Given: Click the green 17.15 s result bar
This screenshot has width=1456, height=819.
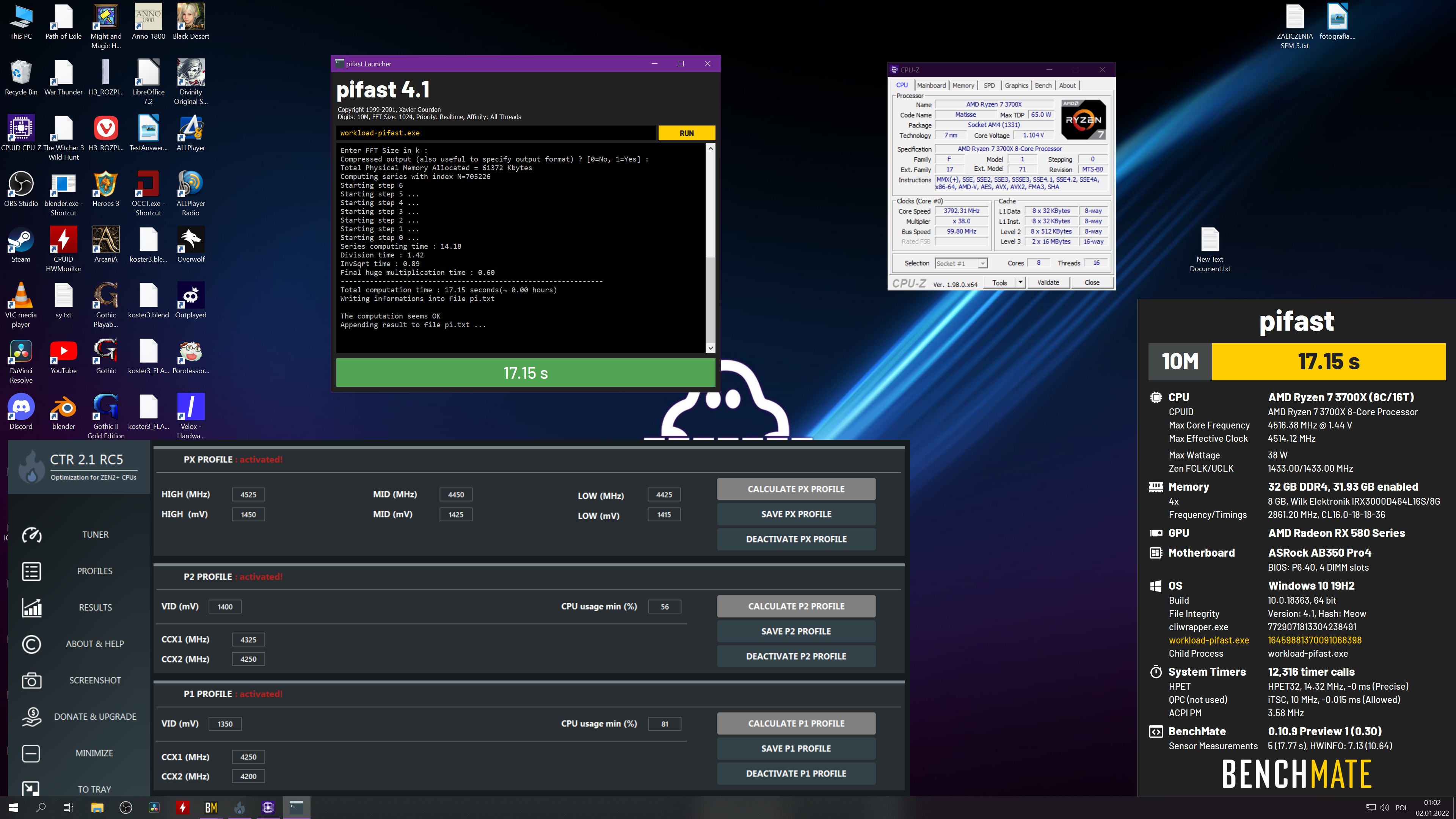Looking at the screenshot, I should (x=526, y=372).
